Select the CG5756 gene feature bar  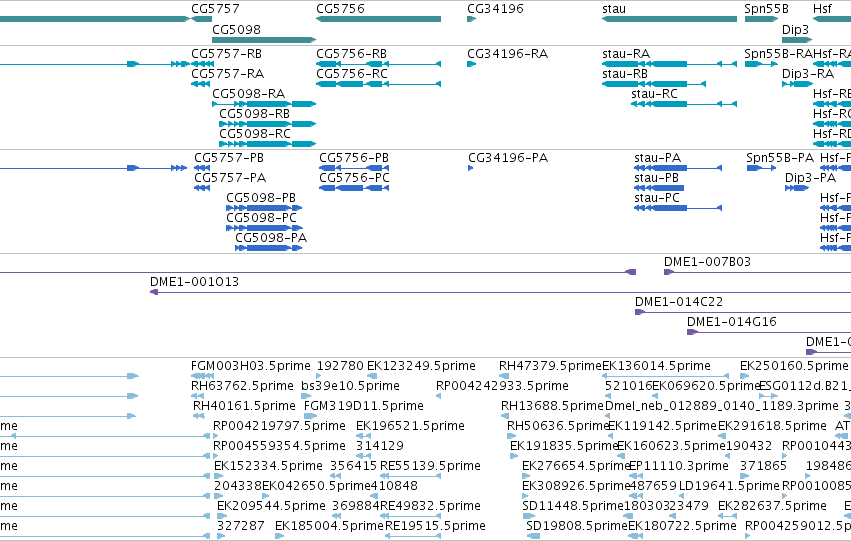point(378,19)
